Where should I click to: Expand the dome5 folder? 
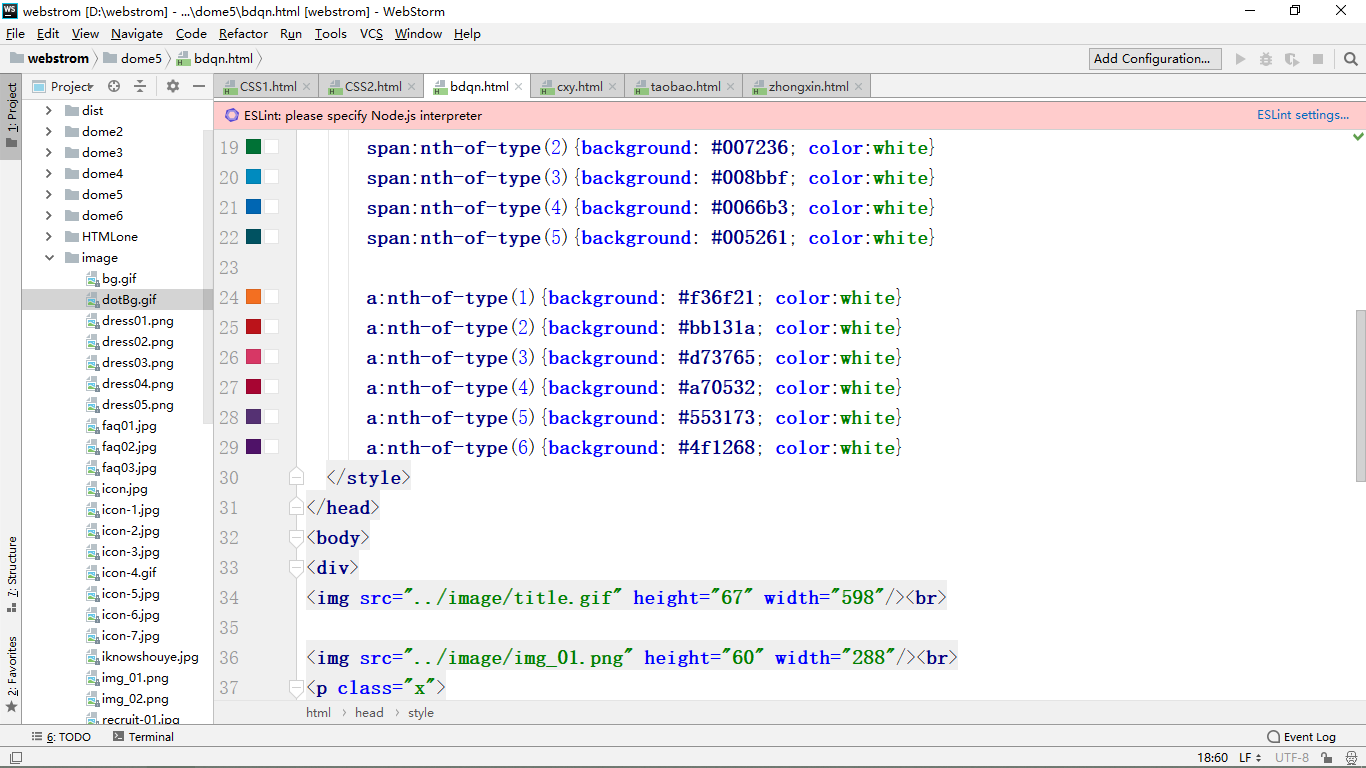[x=49, y=195]
